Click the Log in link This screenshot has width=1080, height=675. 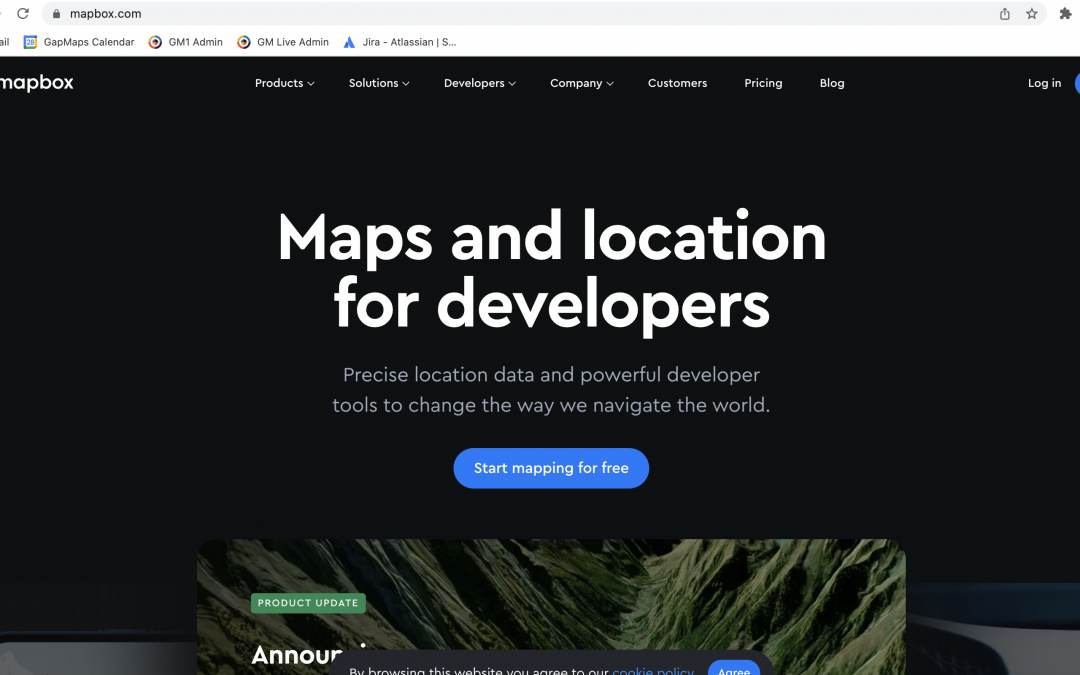[x=1044, y=83]
